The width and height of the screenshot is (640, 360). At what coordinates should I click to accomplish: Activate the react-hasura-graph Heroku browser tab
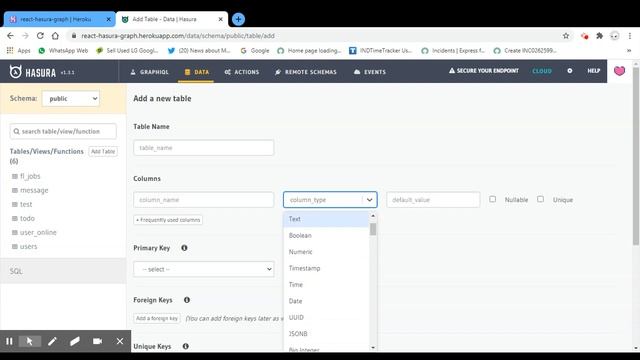60,19
